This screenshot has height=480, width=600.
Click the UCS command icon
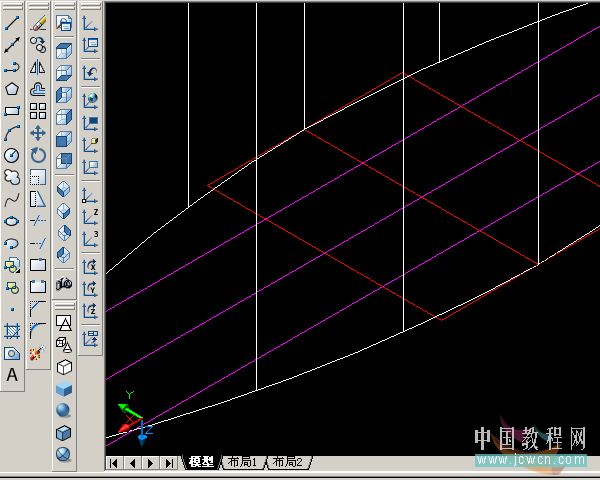tap(90, 23)
